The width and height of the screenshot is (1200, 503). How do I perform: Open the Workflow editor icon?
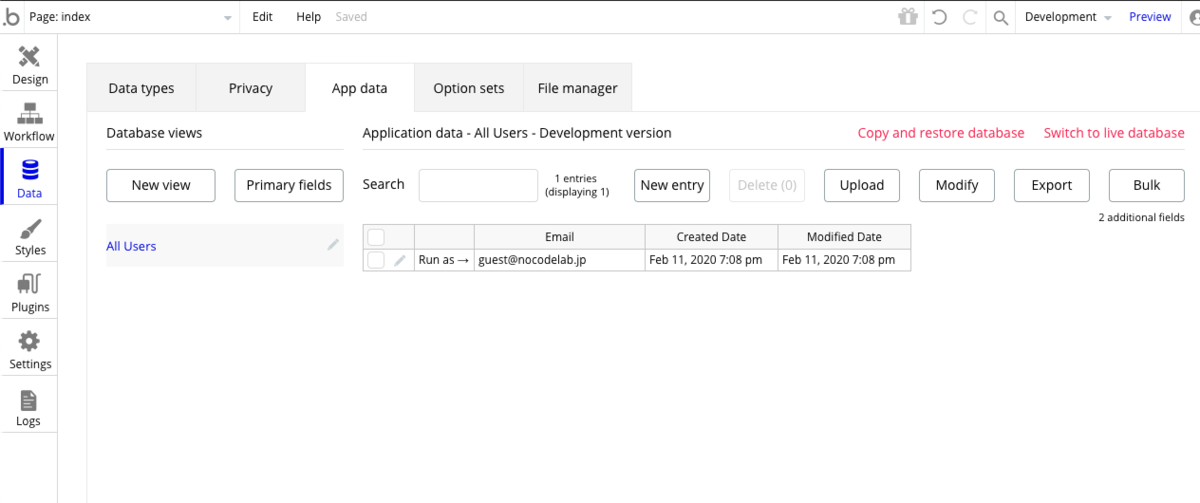[x=29, y=121]
